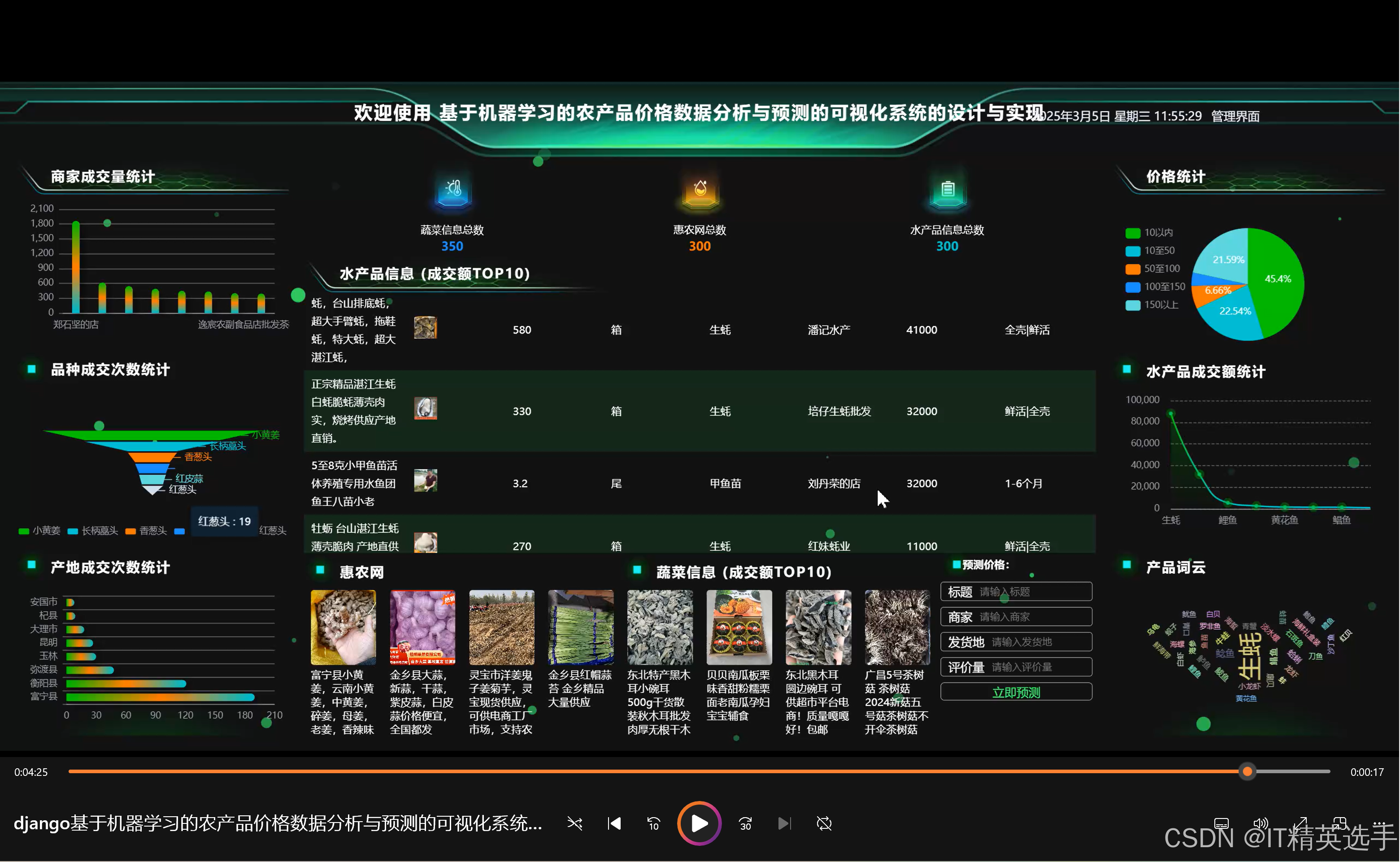Click the 商家 input field
Viewport: 1400px width, 862px height.
[1017, 617]
